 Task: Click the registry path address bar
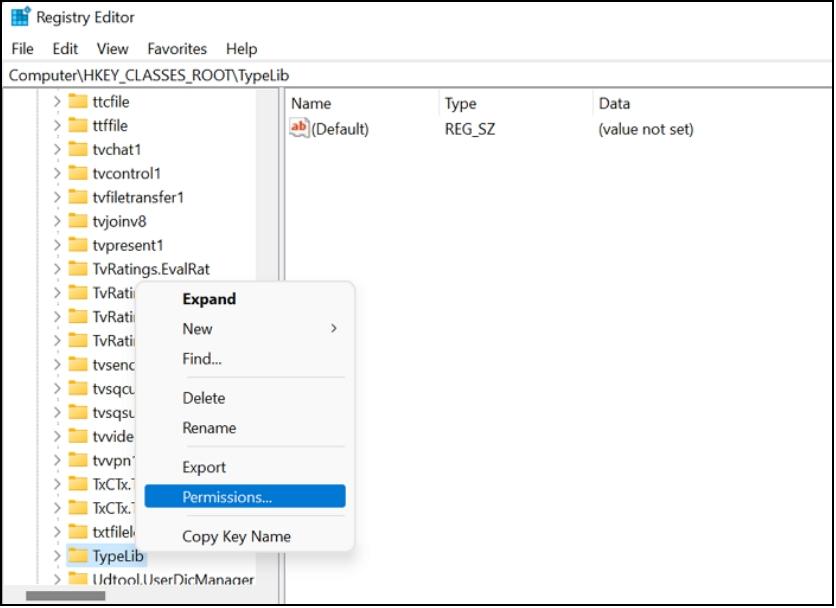pos(400,75)
